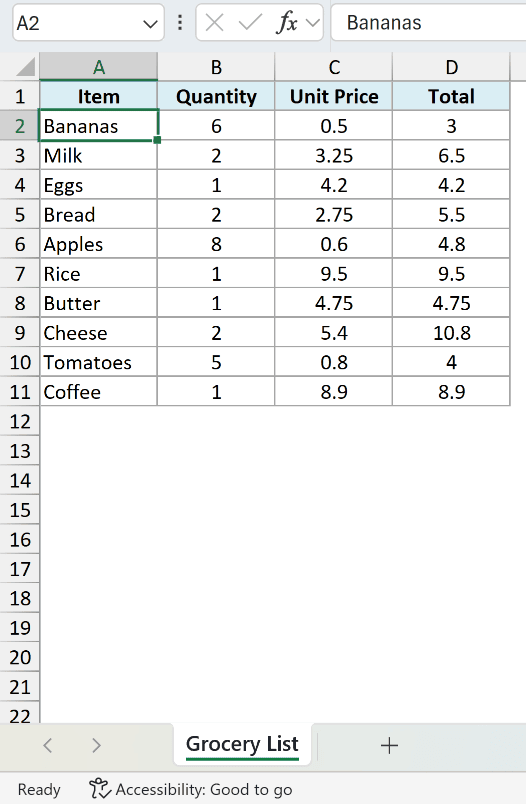Screen dimensions: 526x804
Task: Go to previous sheet using left arrow
Action: (48, 745)
